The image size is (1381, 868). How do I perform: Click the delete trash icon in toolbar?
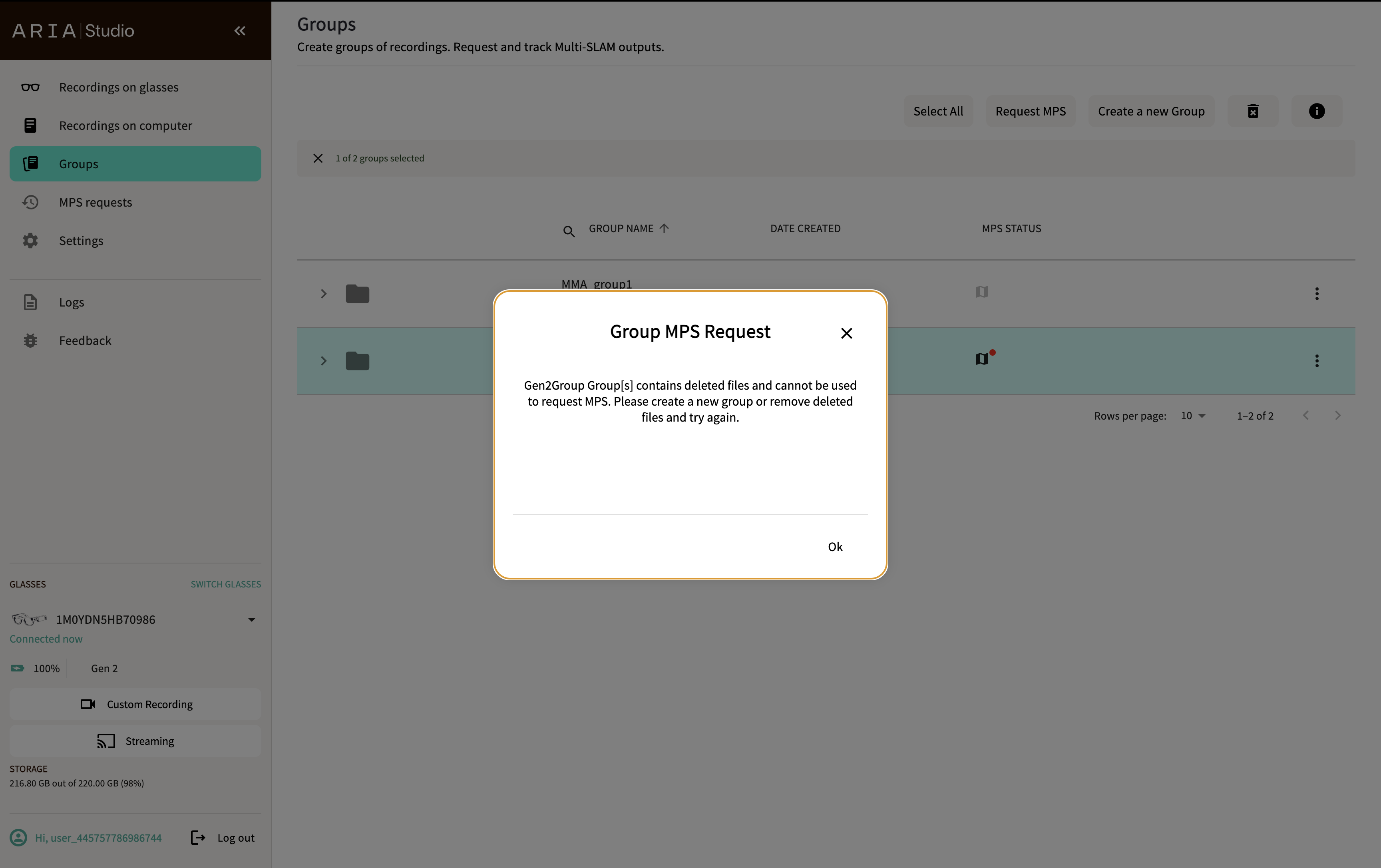(x=1253, y=111)
